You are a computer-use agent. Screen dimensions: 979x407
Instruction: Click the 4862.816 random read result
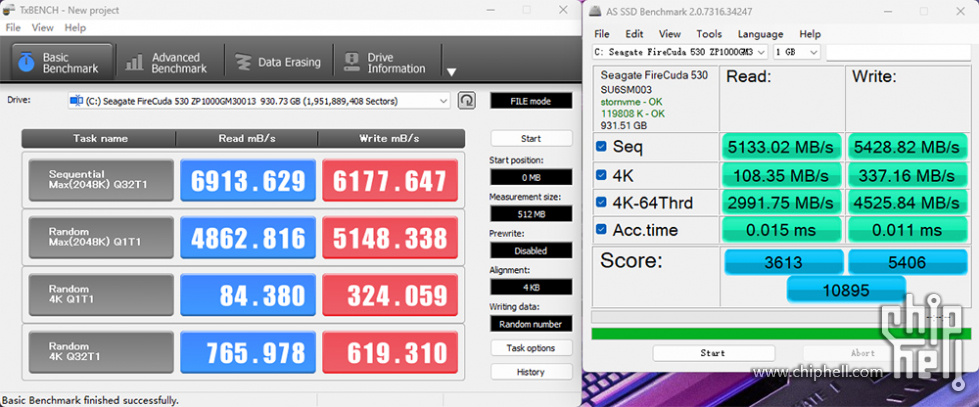point(248,237)
